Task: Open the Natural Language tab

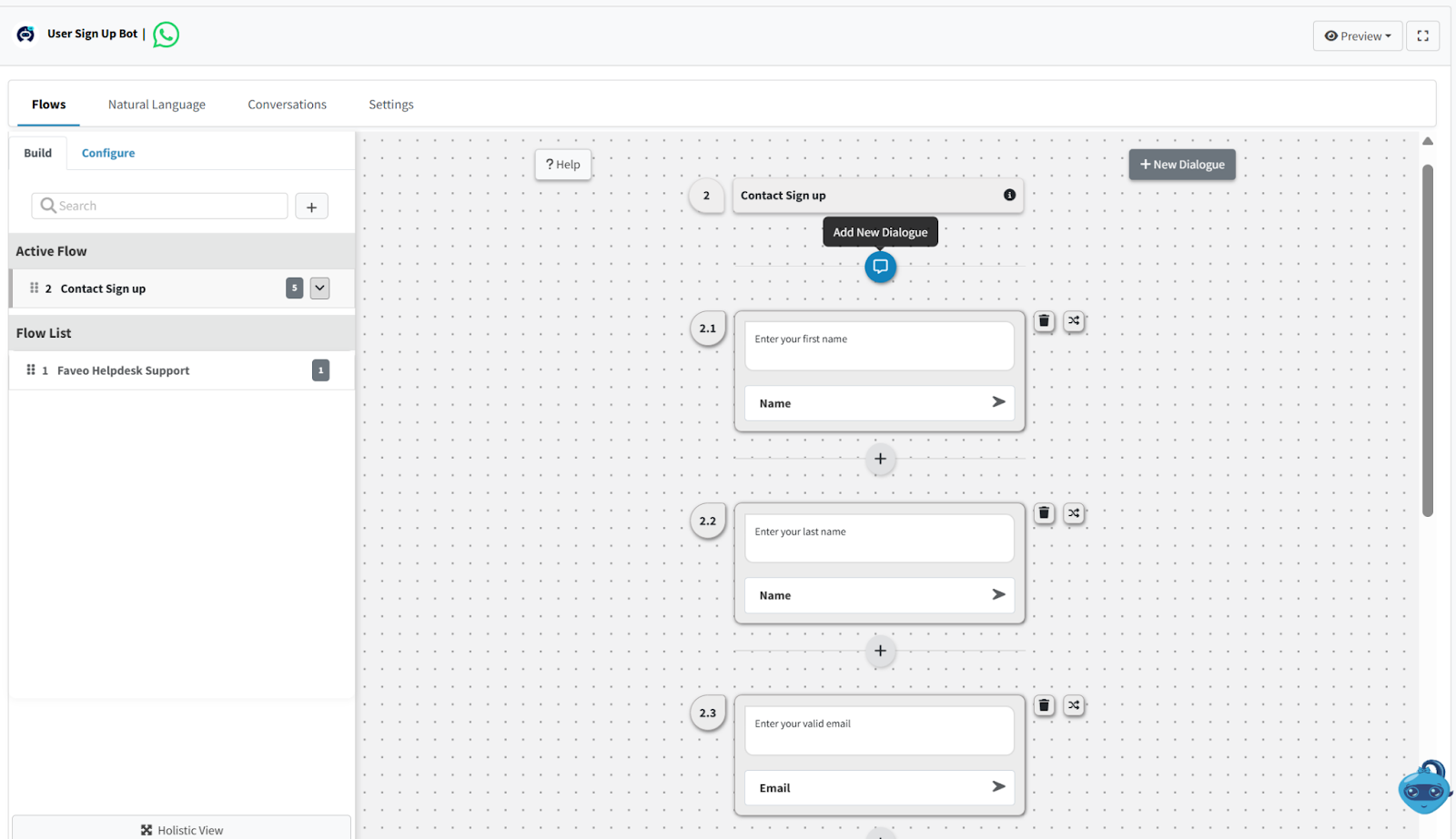Action: [157, 105]
